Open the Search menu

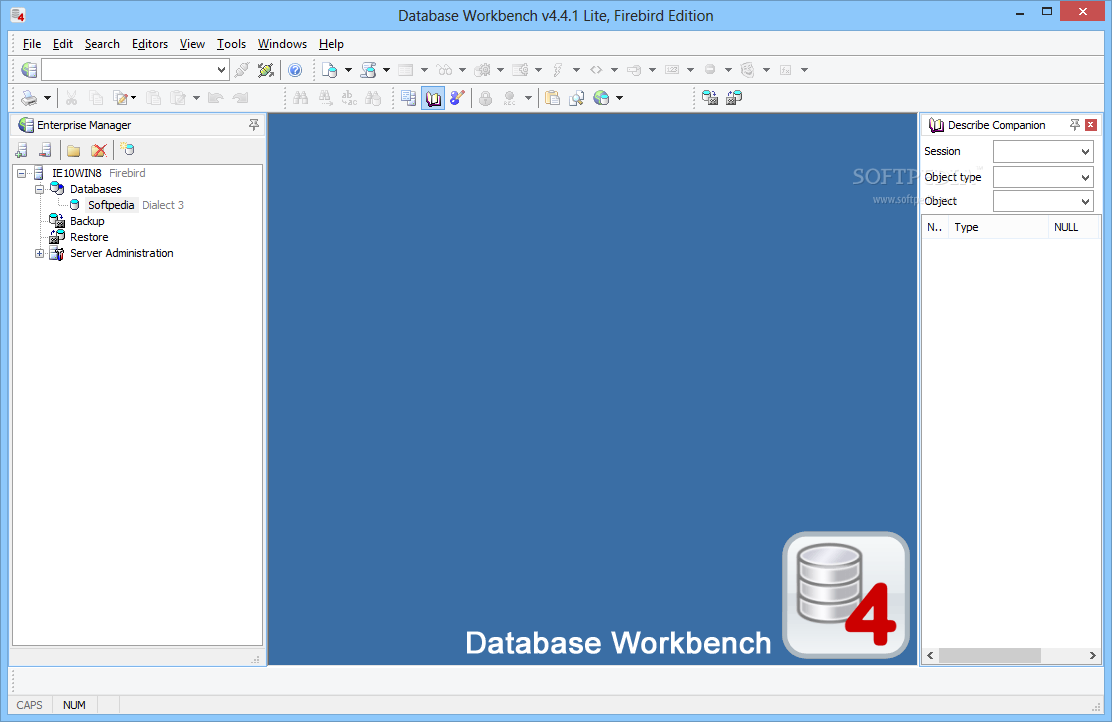[x=102, y=44]
